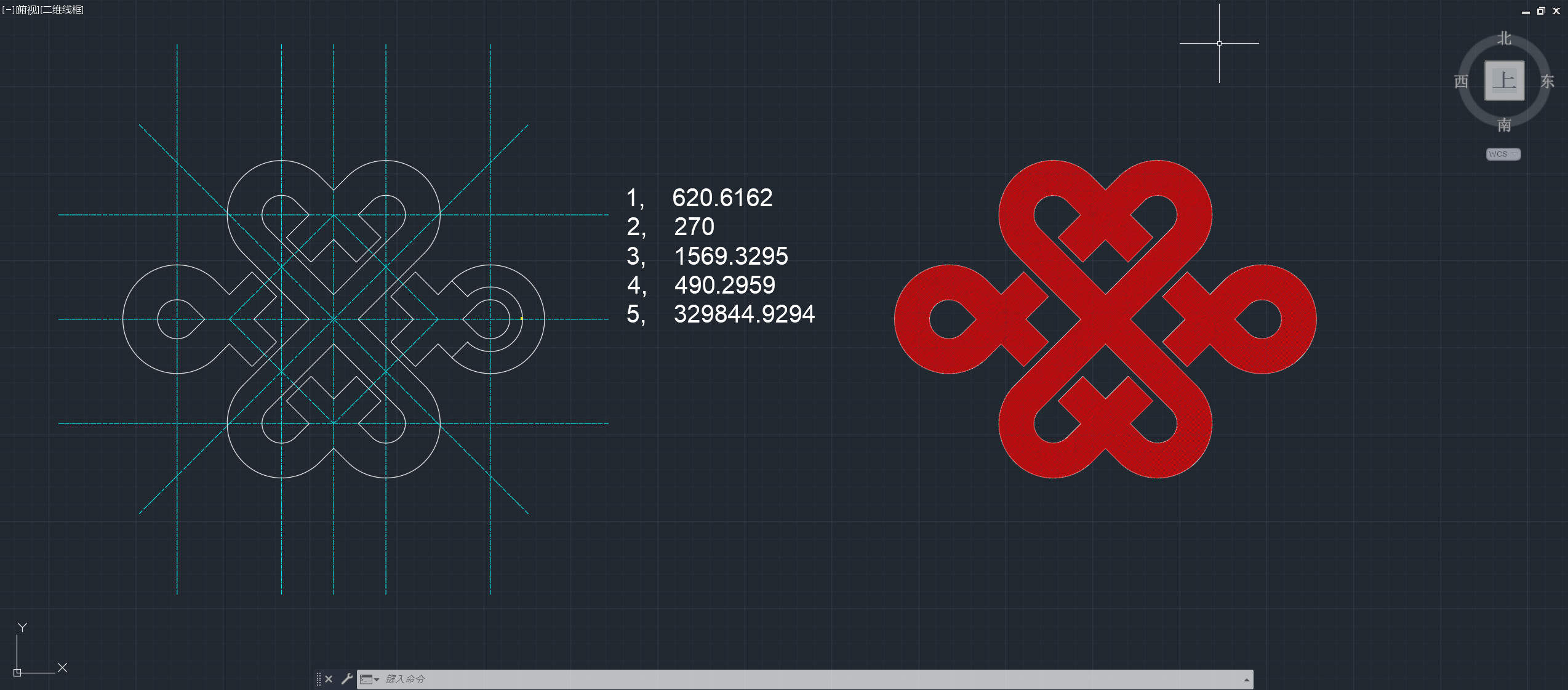
Task: Select the text 490.2959
Action: tap(725, 285)
